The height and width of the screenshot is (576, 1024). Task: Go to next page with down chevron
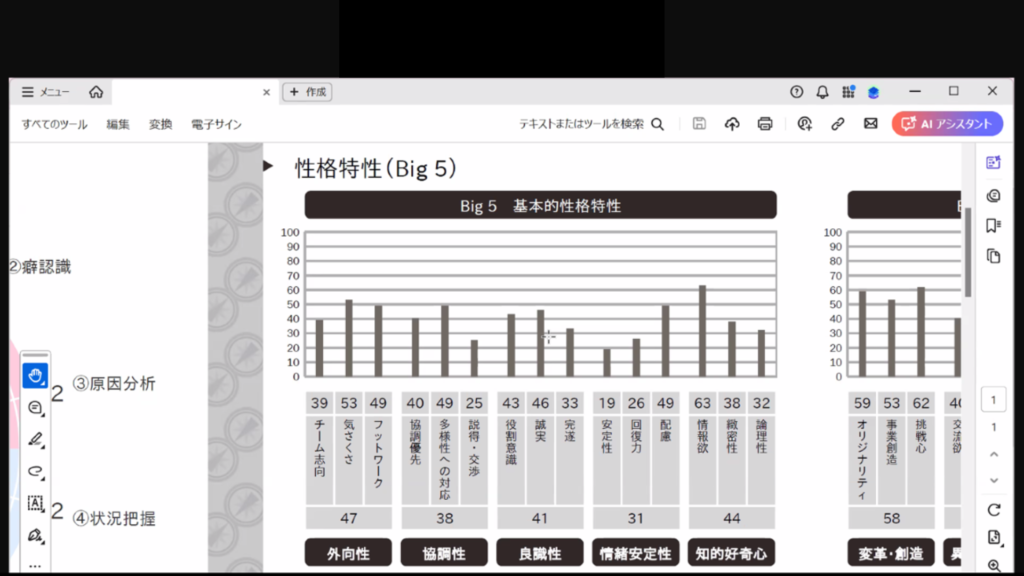[993, 480]
